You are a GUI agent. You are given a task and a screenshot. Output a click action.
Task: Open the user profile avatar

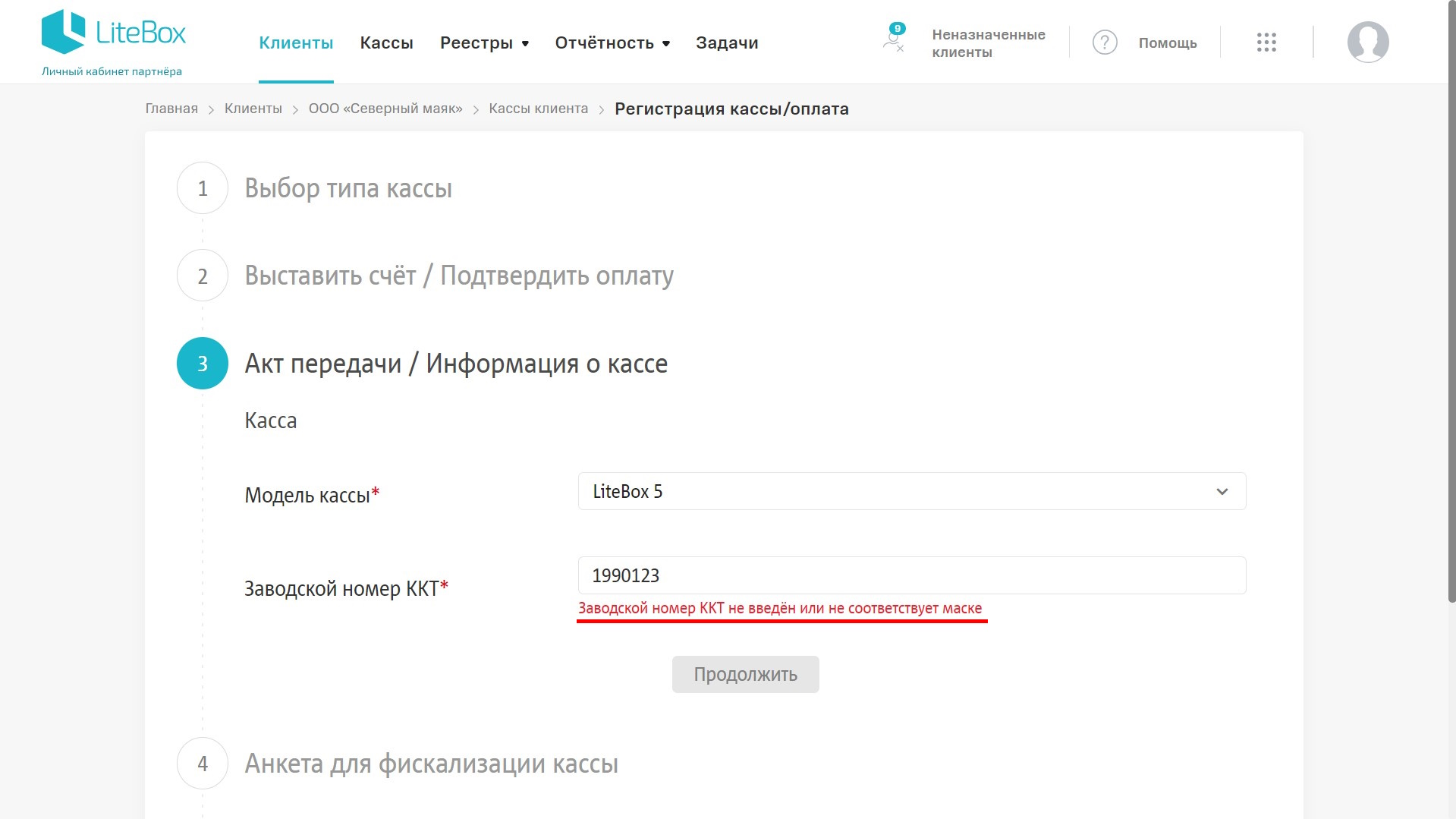tap(1368, 42)
